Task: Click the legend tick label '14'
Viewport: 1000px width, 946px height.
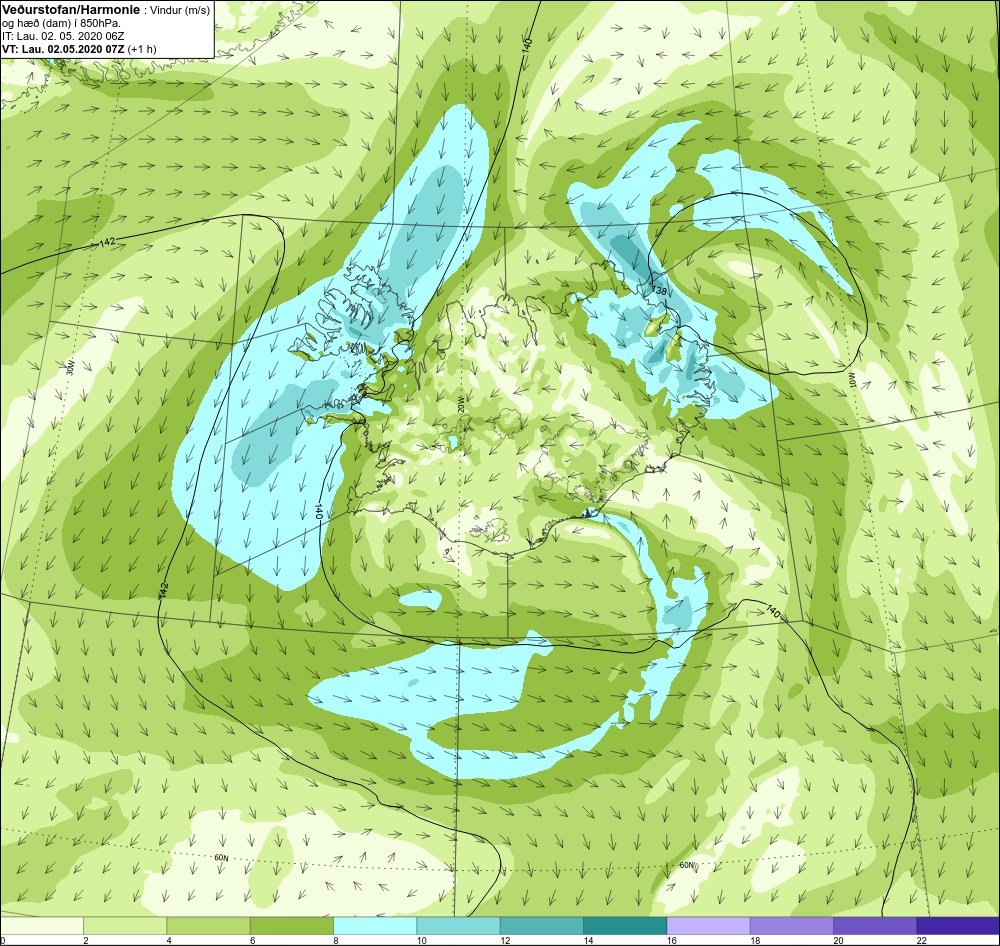Action: (588, 940)
